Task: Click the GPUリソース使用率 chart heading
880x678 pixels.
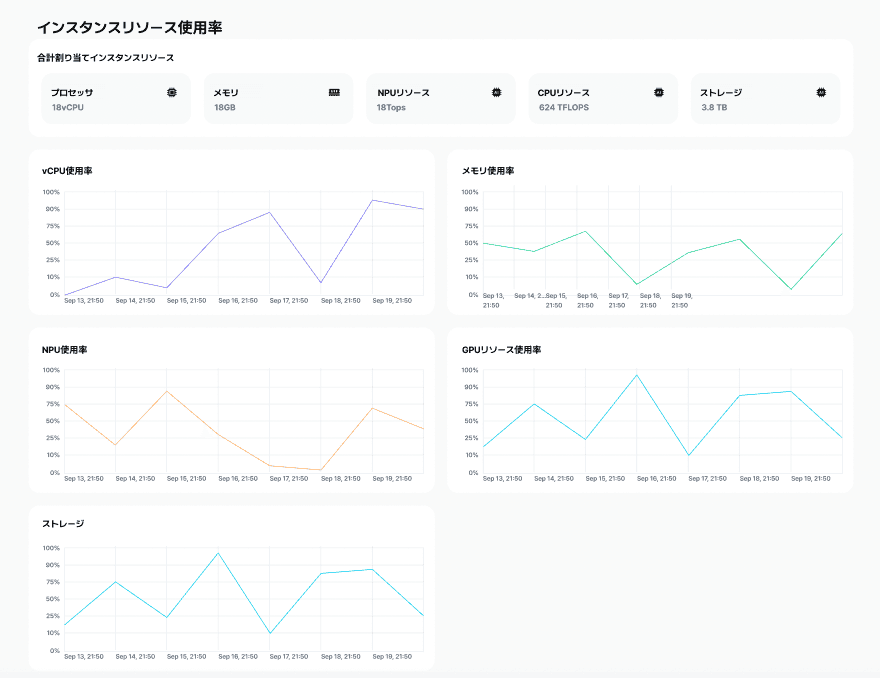Action: pyautogui.click(x=501, y=350)
